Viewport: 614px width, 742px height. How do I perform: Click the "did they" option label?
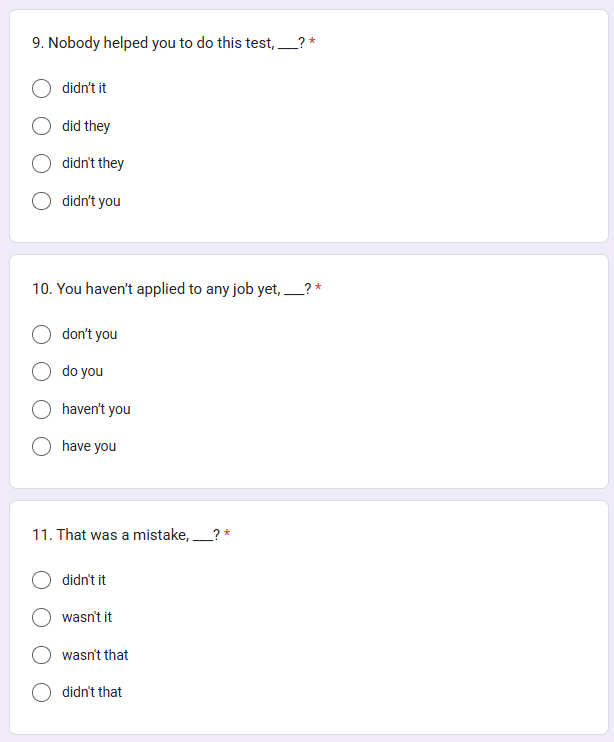(x=86, y=126)
